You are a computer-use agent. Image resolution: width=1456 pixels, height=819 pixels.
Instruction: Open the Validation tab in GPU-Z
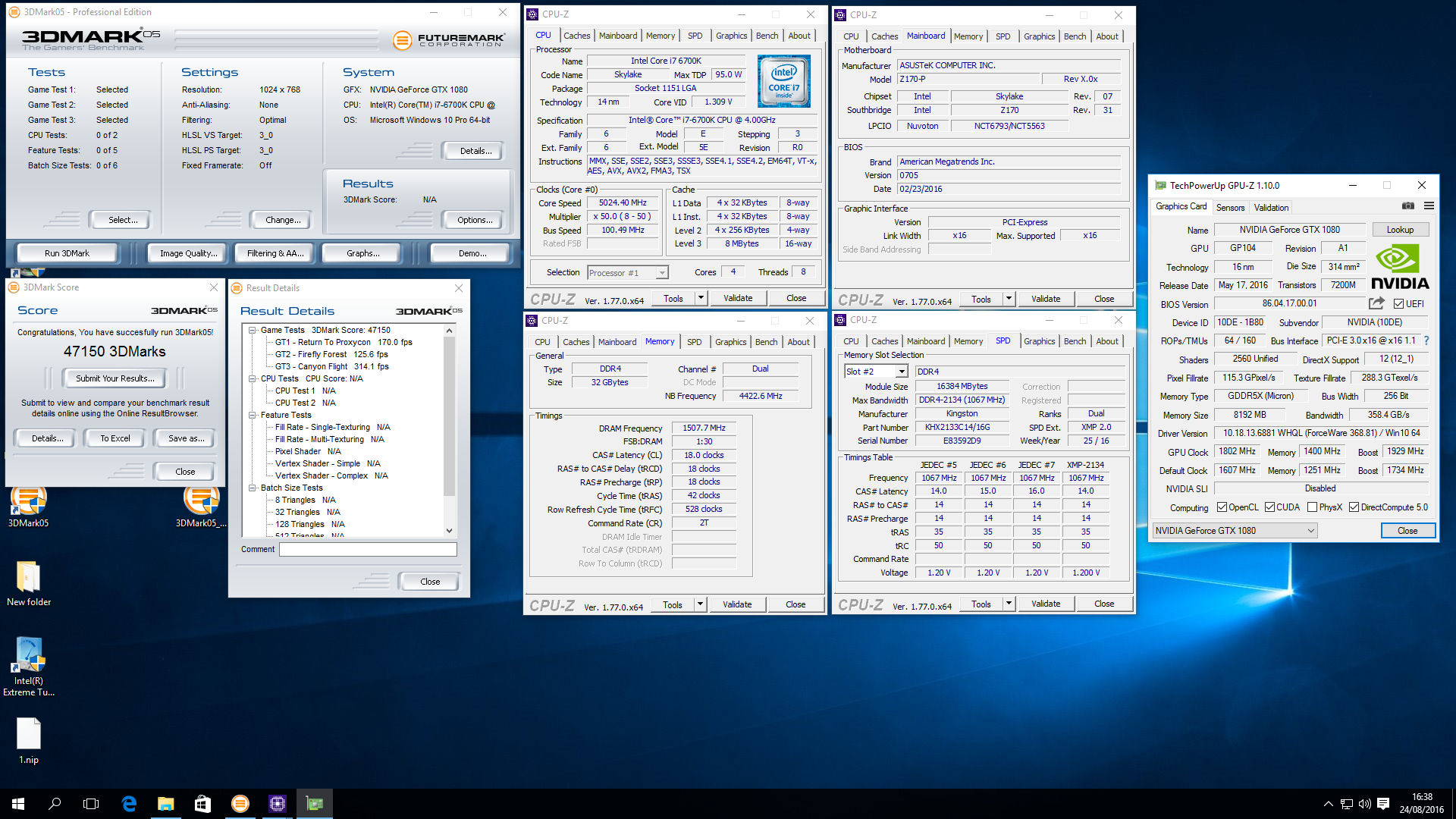coord(1271,207)
